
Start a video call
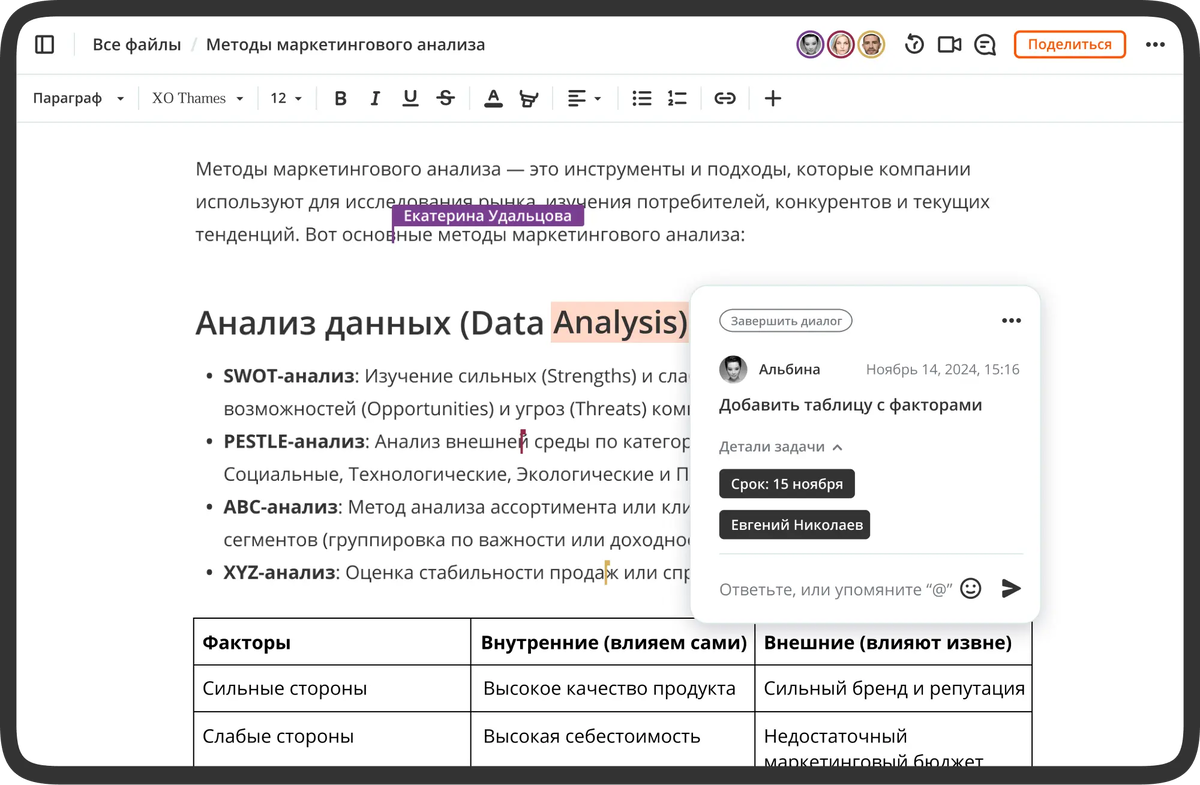(x=949, y=44)
